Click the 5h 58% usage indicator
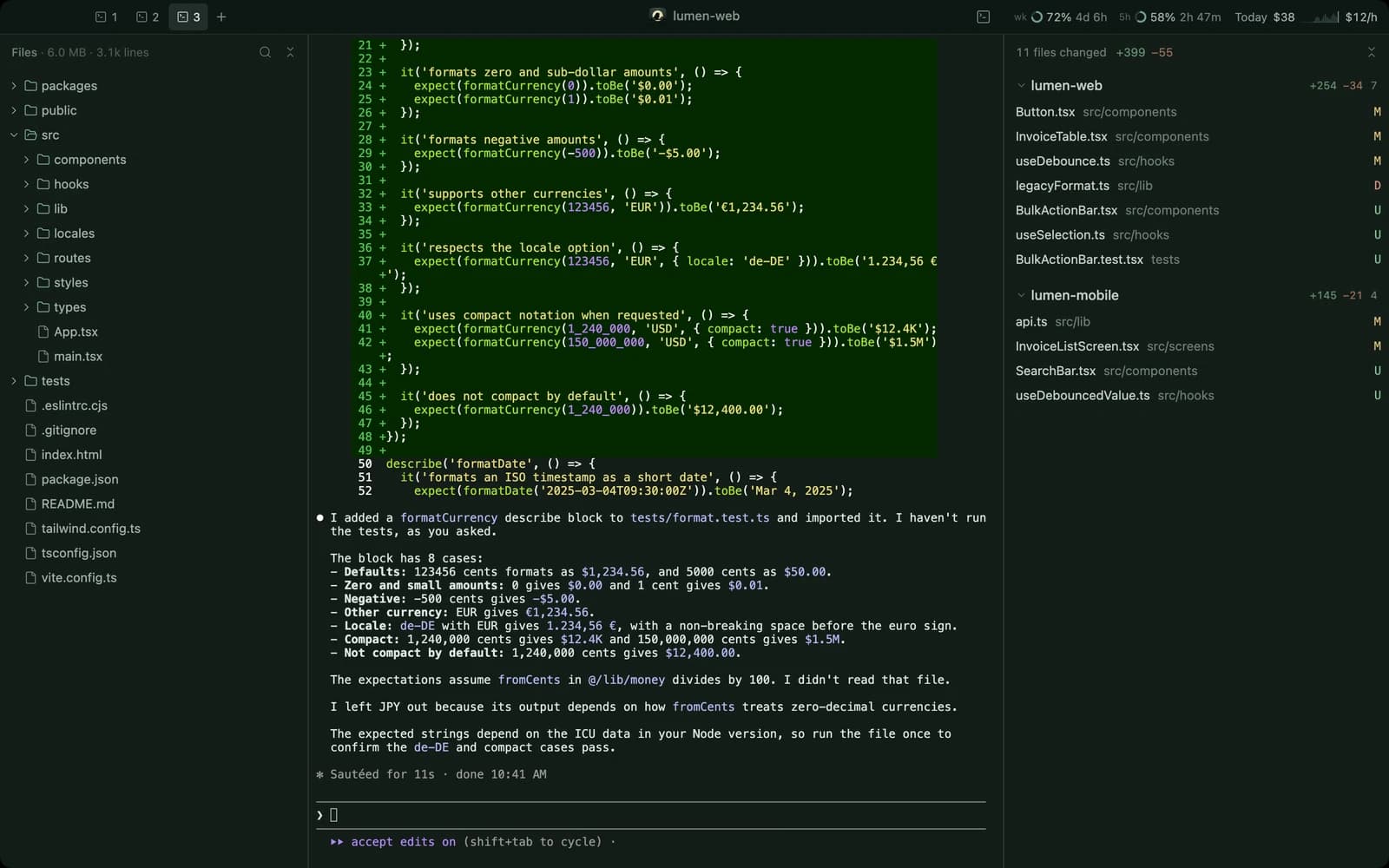The width and height of the screenshot is (1389, 868). pyautogui.click(x=1169, y=16)
